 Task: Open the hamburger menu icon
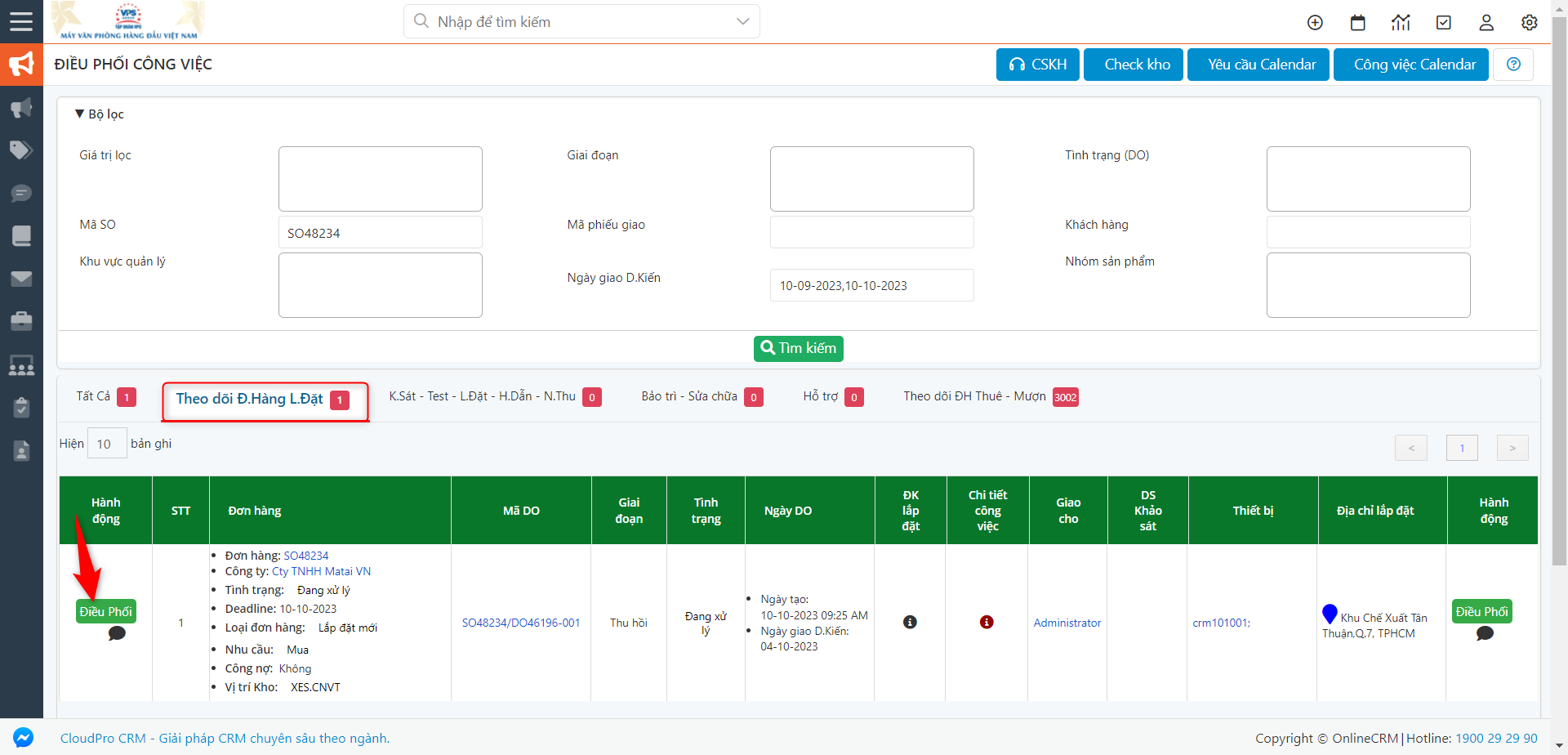click(21, 21)
